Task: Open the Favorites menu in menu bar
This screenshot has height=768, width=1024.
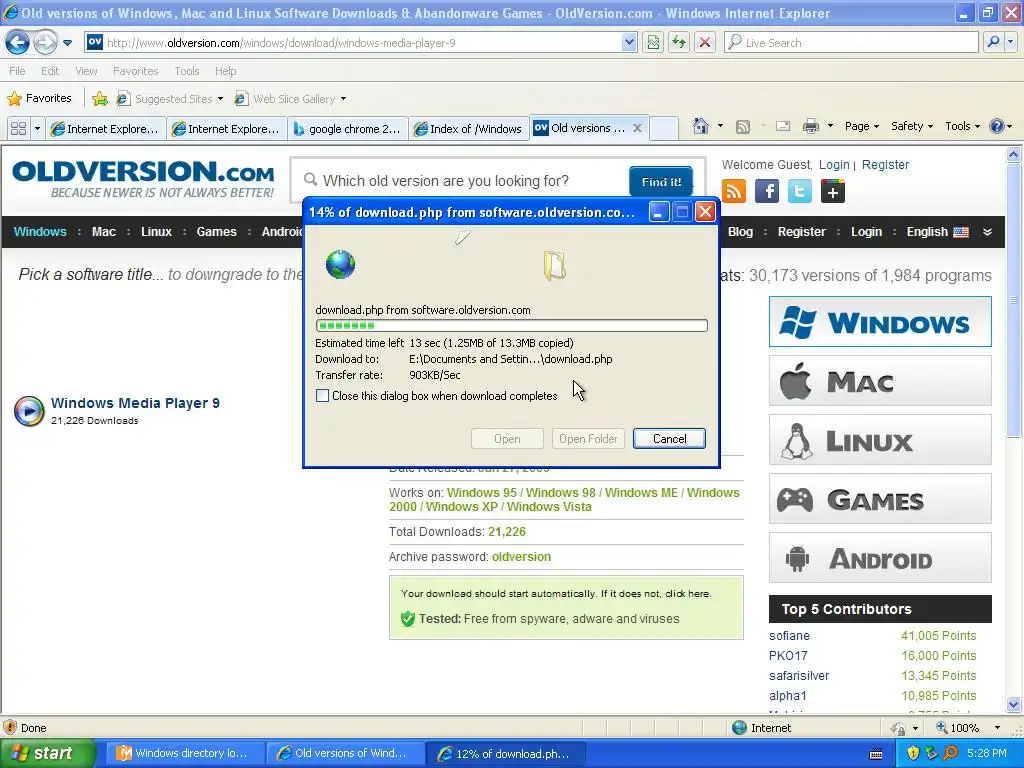Action: tap(135, 71)
